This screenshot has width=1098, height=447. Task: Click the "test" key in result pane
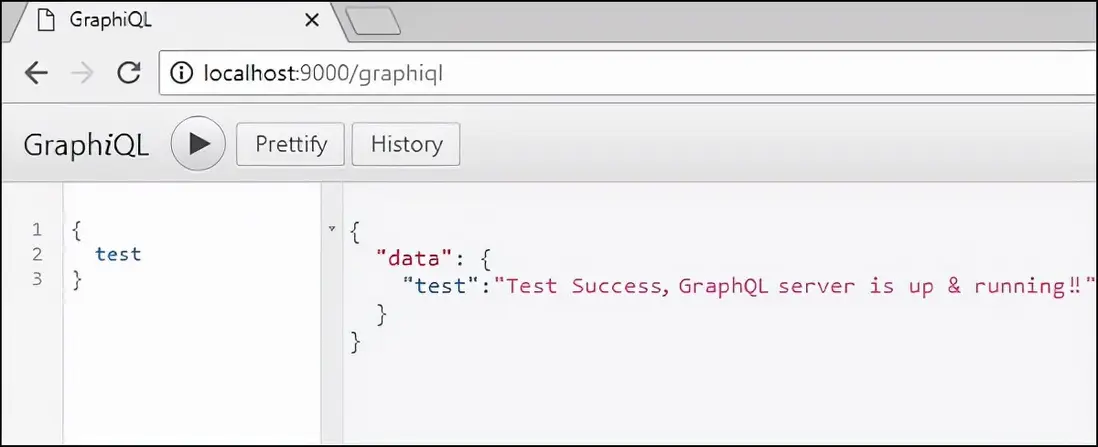[x=435, y=286]
